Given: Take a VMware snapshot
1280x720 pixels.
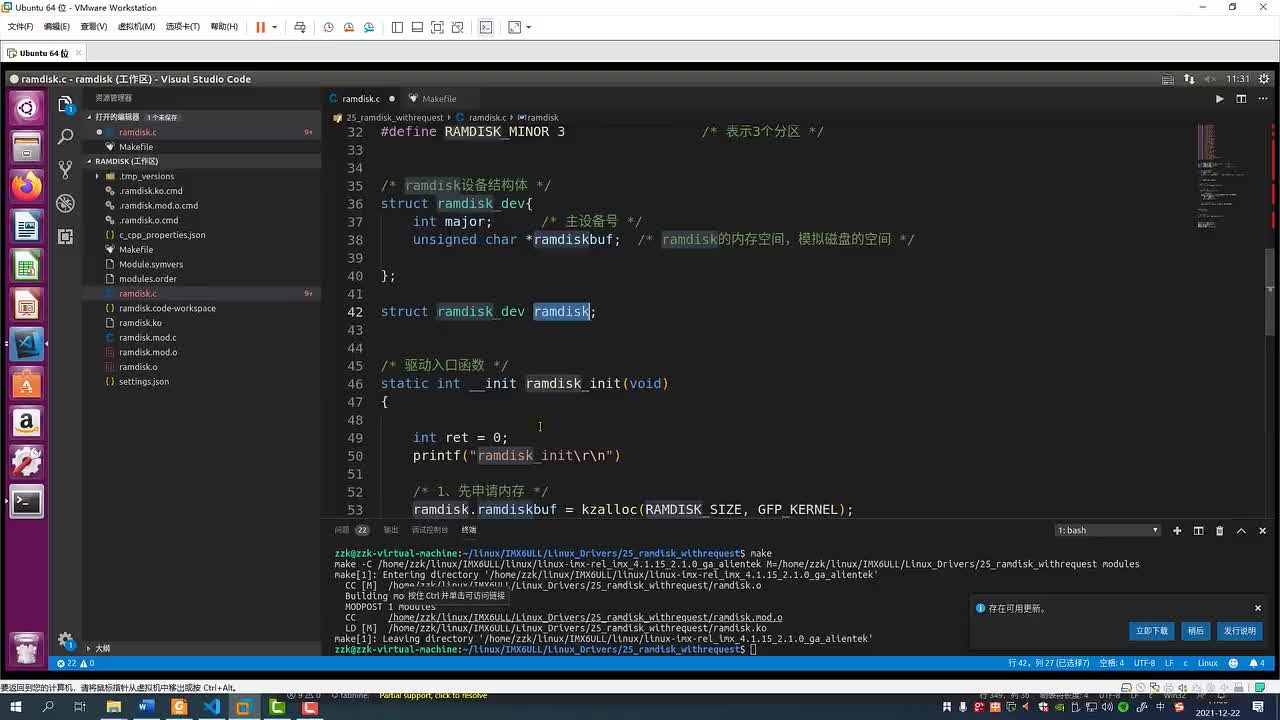Looking at the screenshot, I should [x=328, y=27].
